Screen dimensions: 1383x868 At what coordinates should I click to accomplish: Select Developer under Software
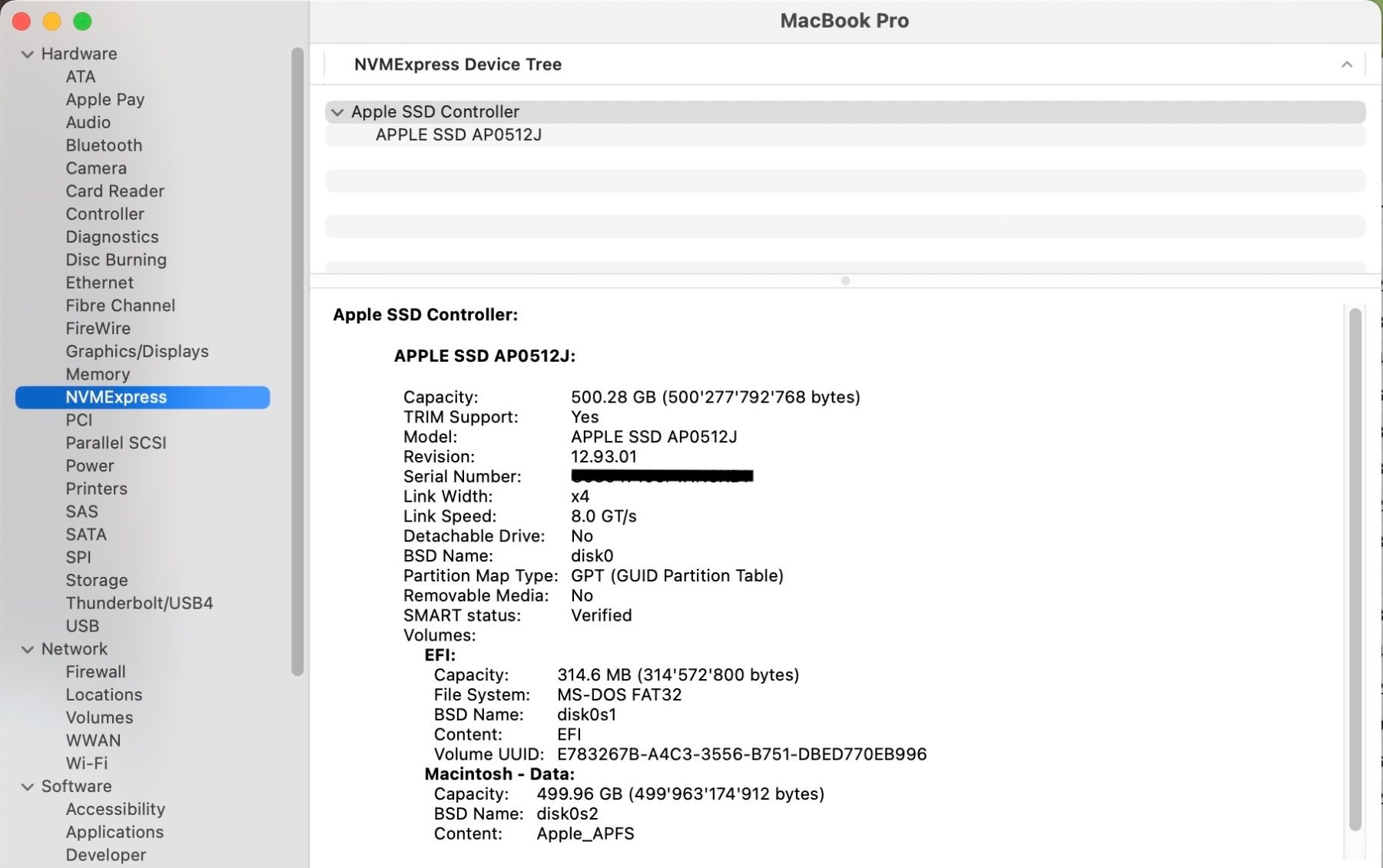[x=106, y=855]
